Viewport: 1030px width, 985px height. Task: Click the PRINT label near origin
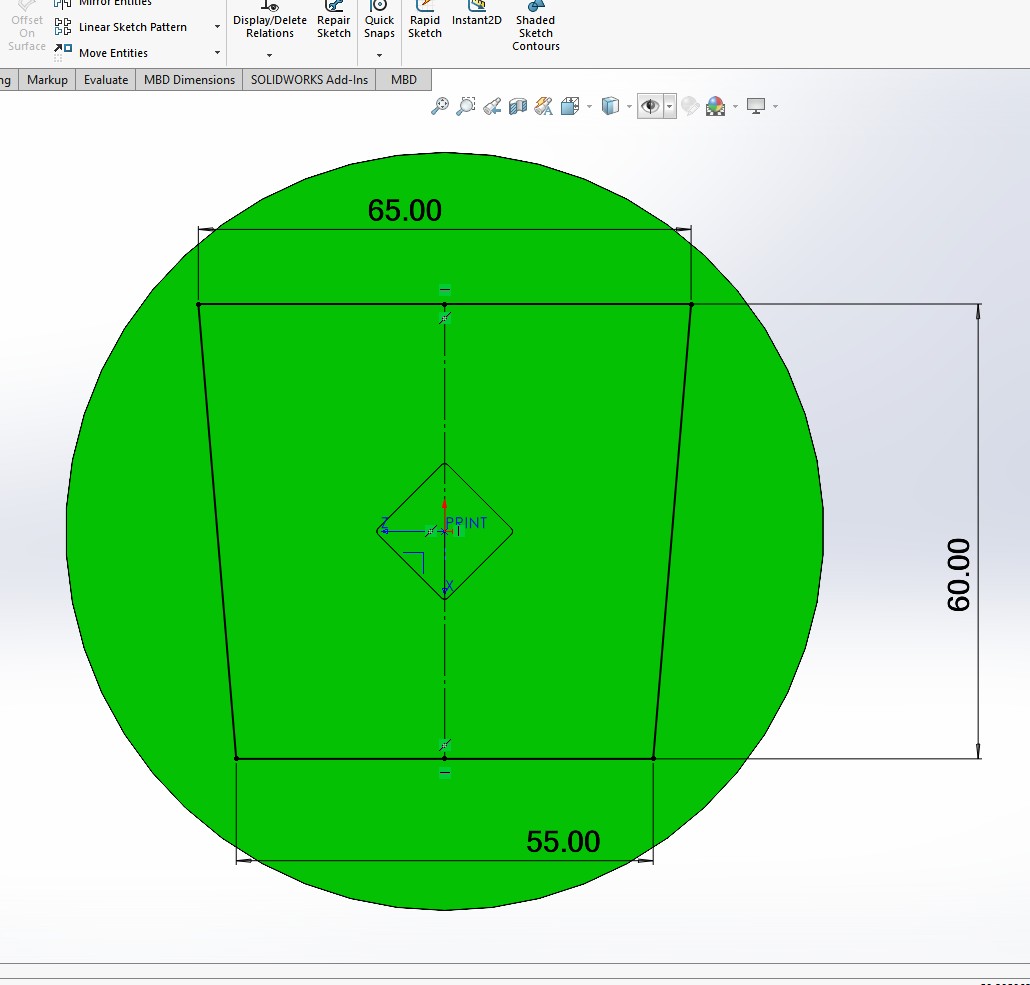pos(466,523)
